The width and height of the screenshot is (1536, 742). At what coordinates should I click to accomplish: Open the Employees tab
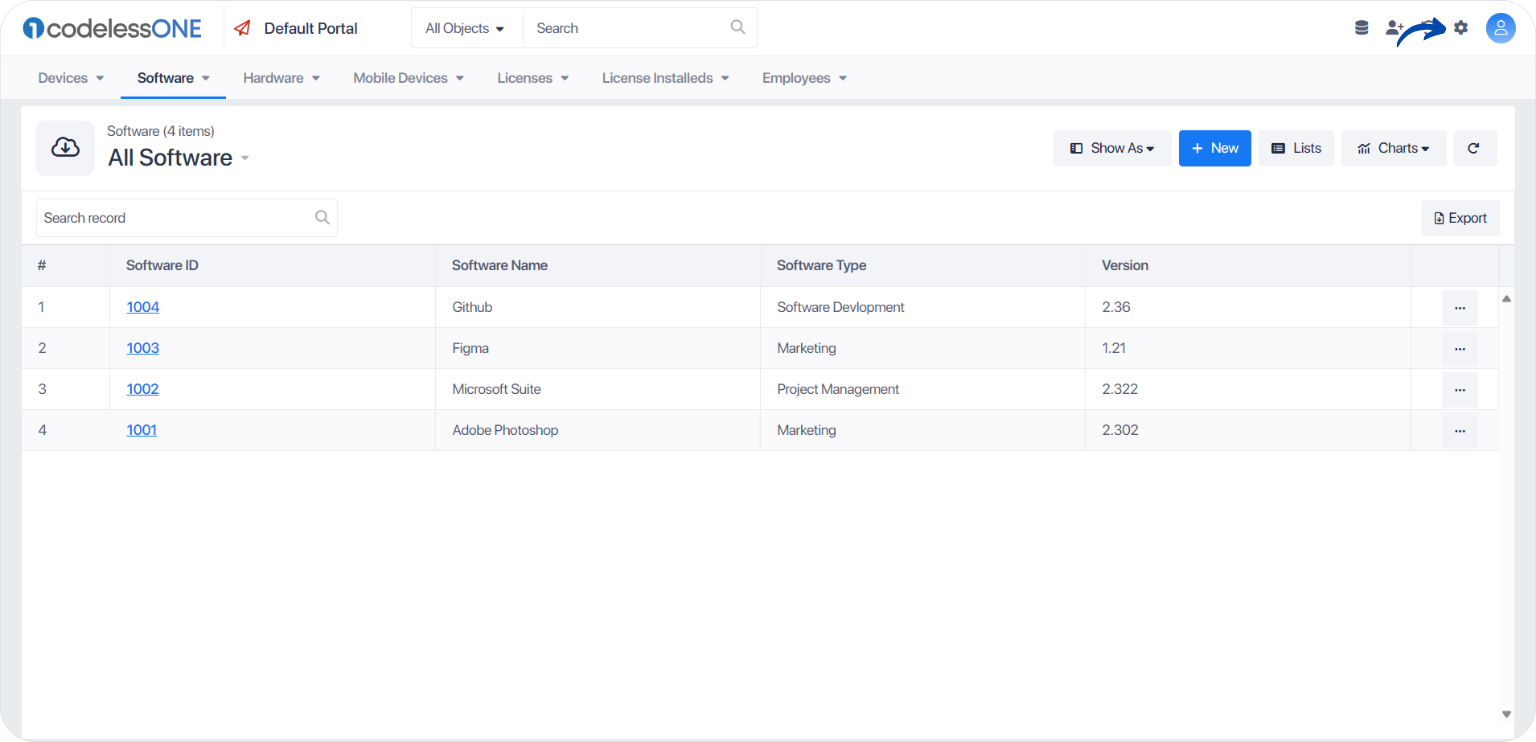coord(796,78)
